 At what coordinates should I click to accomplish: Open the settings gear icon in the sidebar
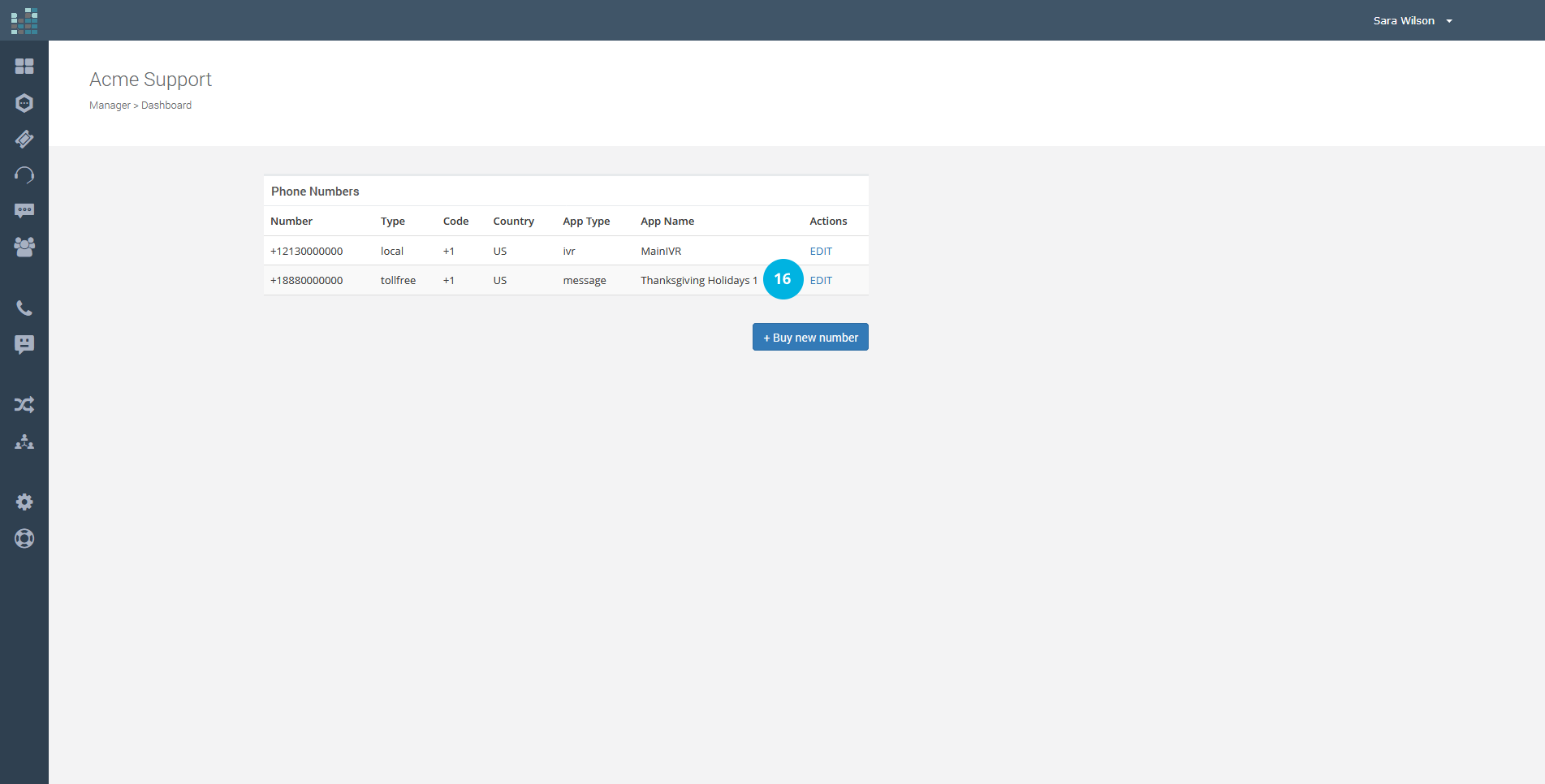click(24, 502)
